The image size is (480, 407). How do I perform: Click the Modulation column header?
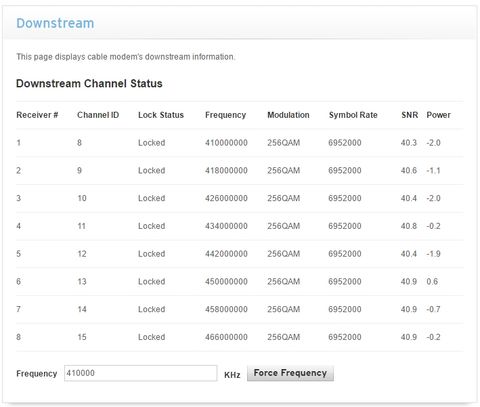(x=288, y=115)
